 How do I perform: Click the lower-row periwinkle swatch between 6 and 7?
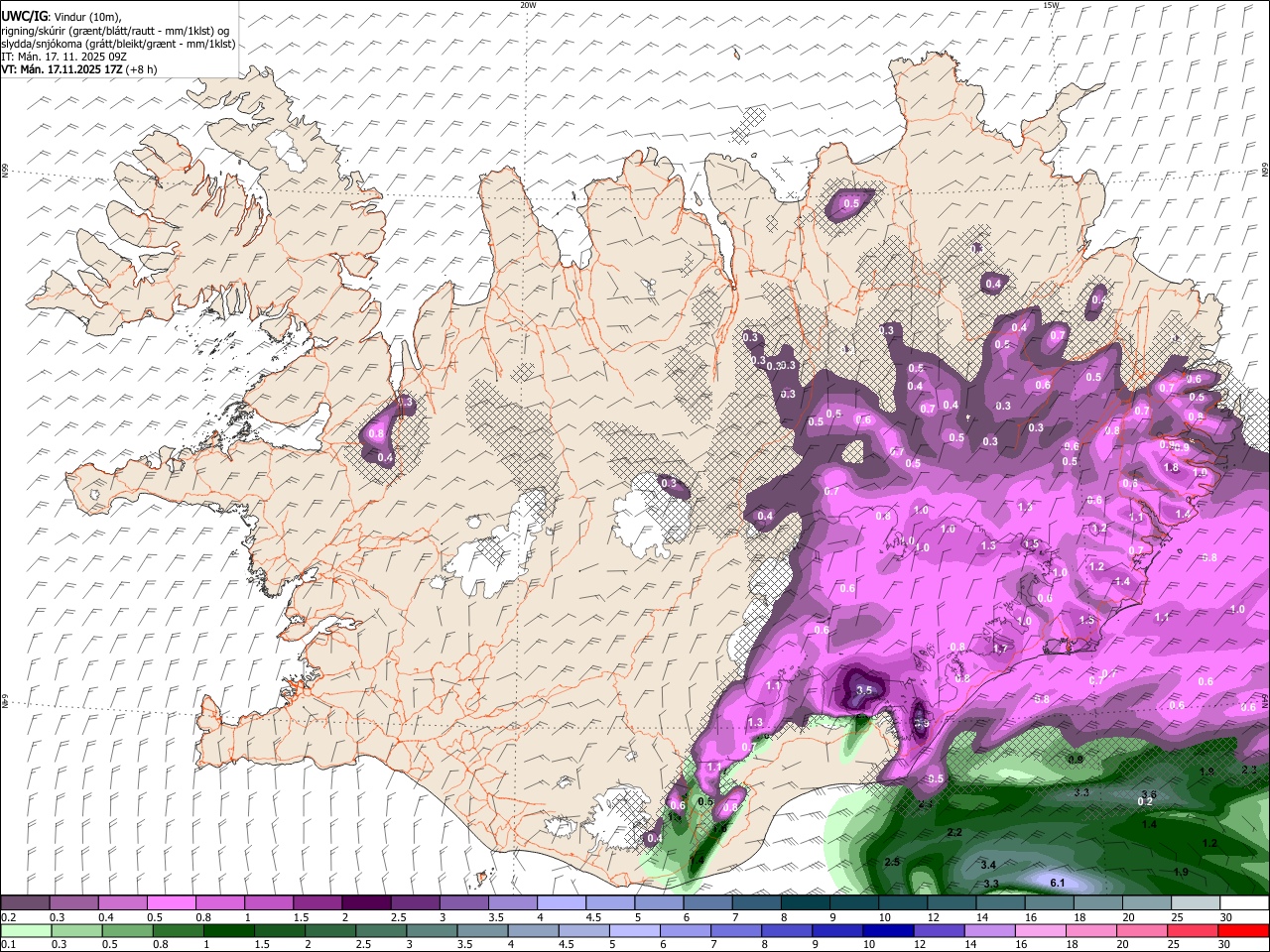(686, 931)
